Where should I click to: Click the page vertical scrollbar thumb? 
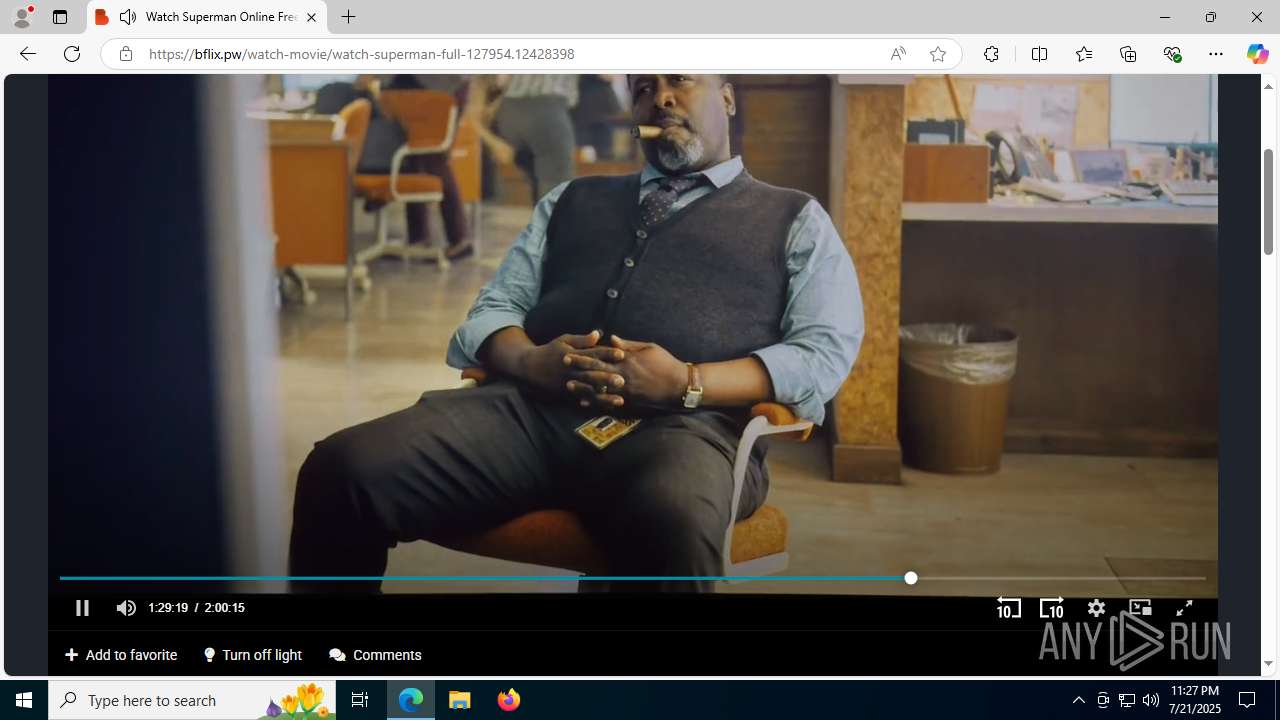click(1268, 201)
